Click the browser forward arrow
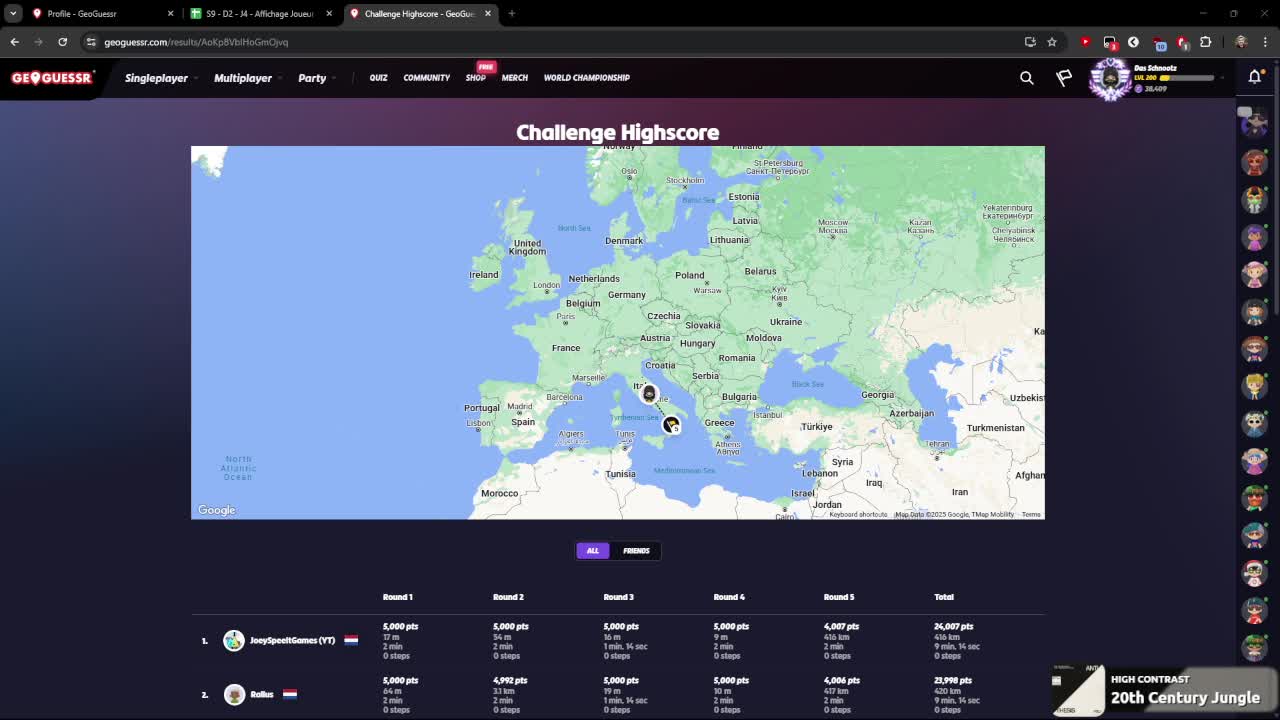The width and height of the screenshot is (1280, 720). pyautogui.click(x=38, y=42)
